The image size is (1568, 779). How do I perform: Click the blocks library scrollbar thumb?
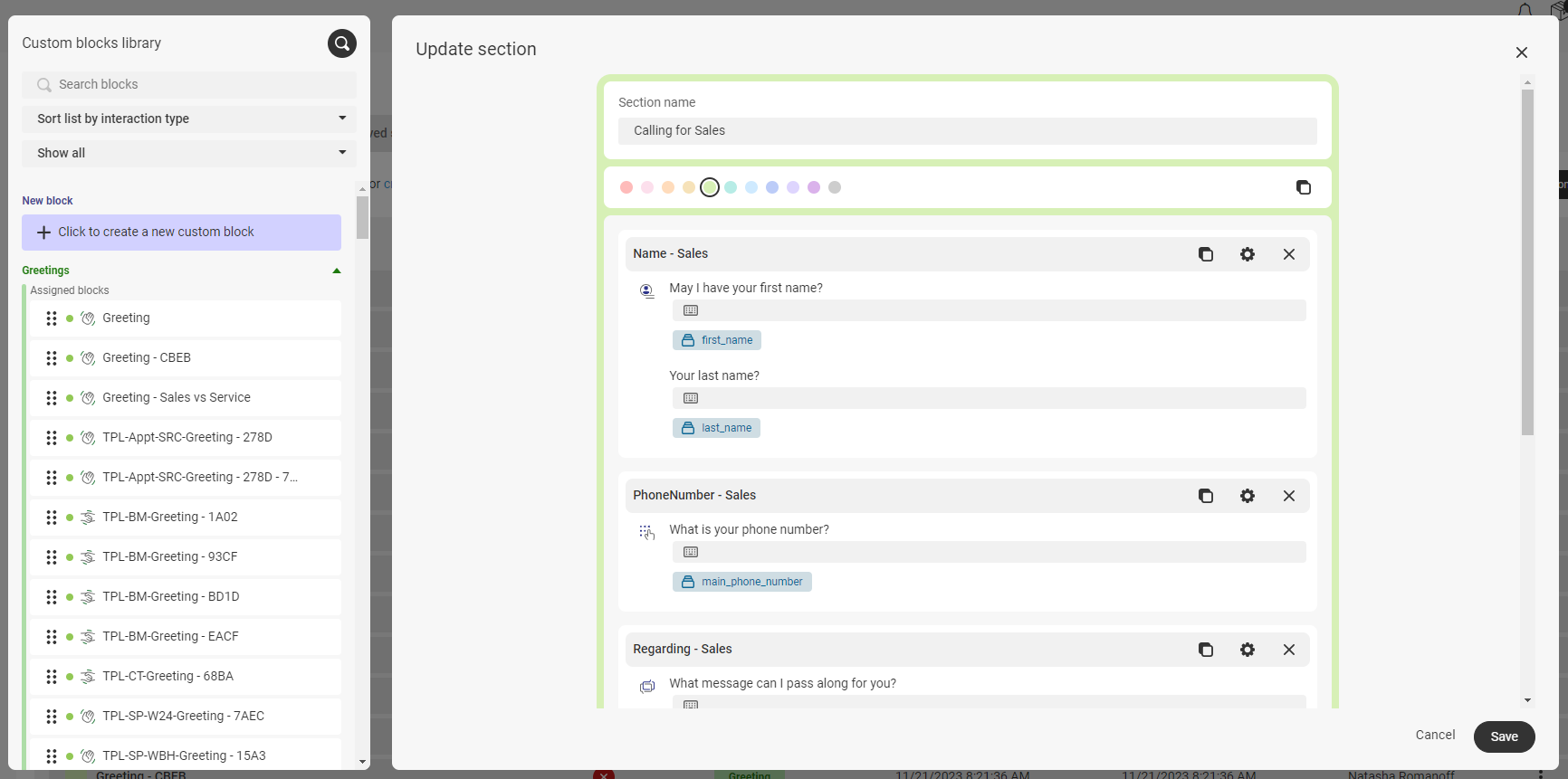point(362,217)
